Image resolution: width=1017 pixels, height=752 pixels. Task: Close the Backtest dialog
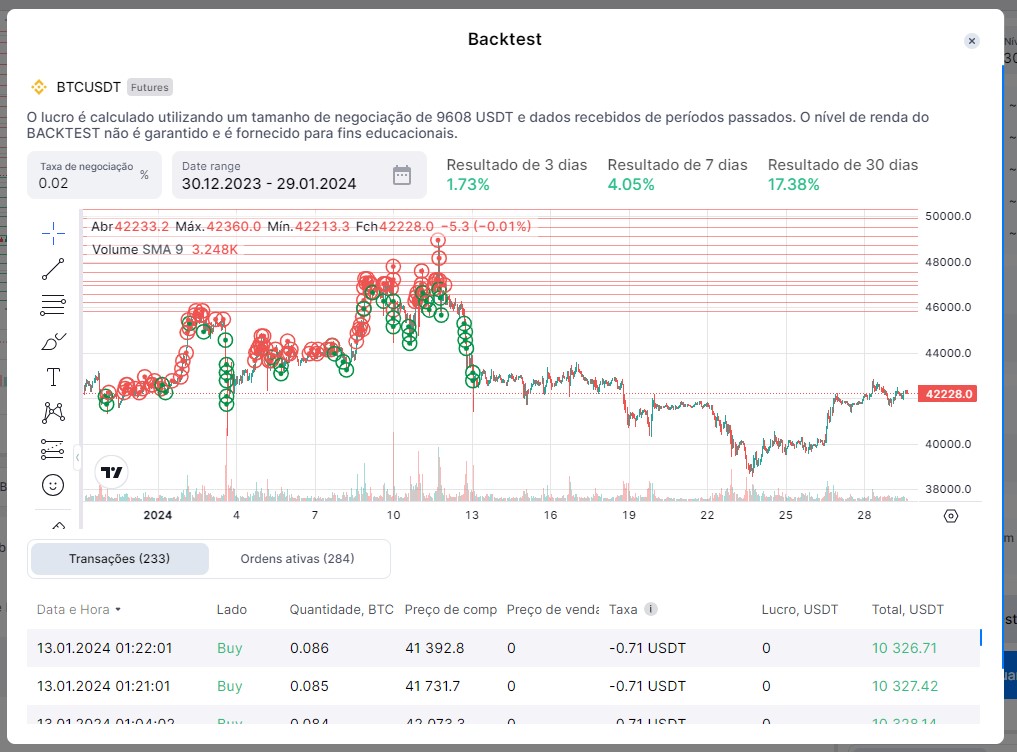[x=971, y=41]
